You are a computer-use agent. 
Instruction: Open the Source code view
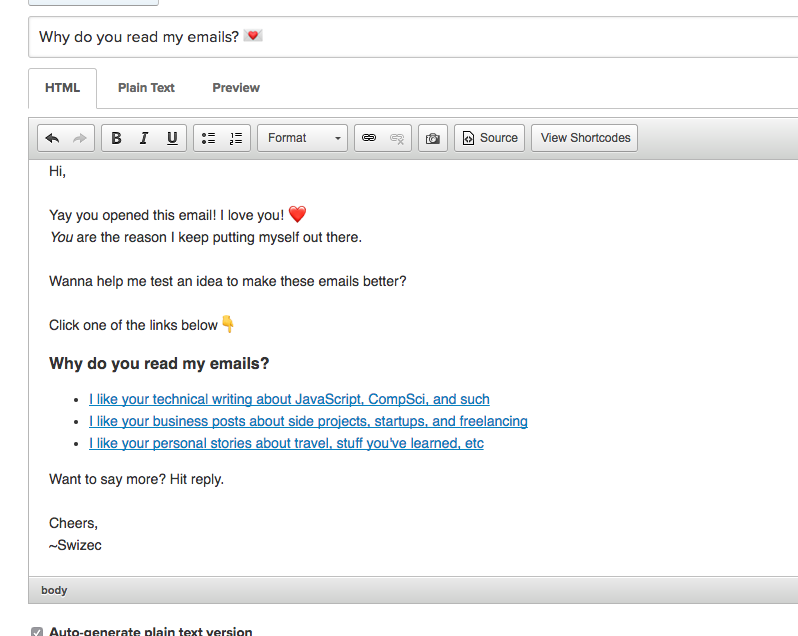point(490,138)
